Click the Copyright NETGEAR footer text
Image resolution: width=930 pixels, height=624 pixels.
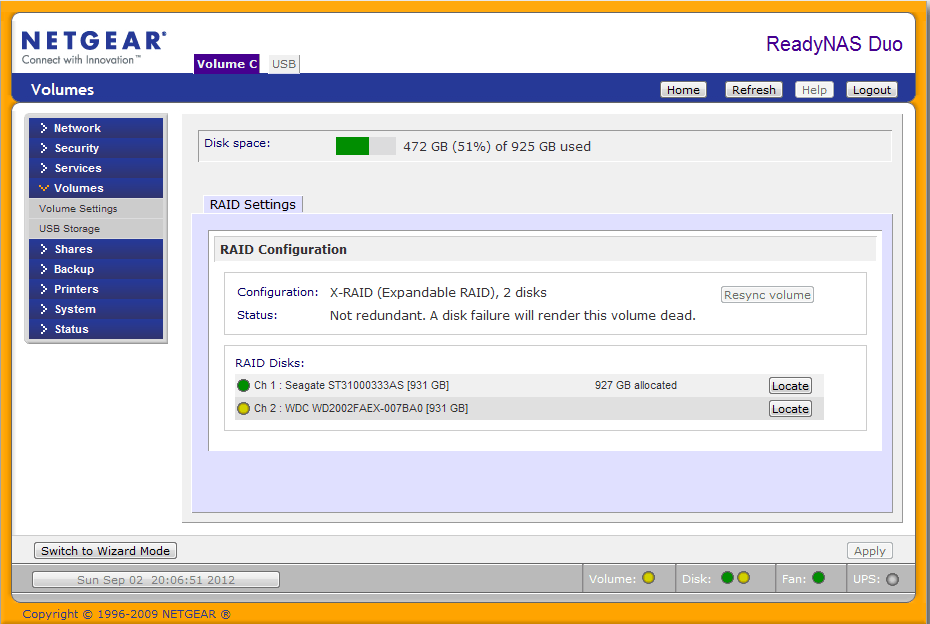coord(126,615)
